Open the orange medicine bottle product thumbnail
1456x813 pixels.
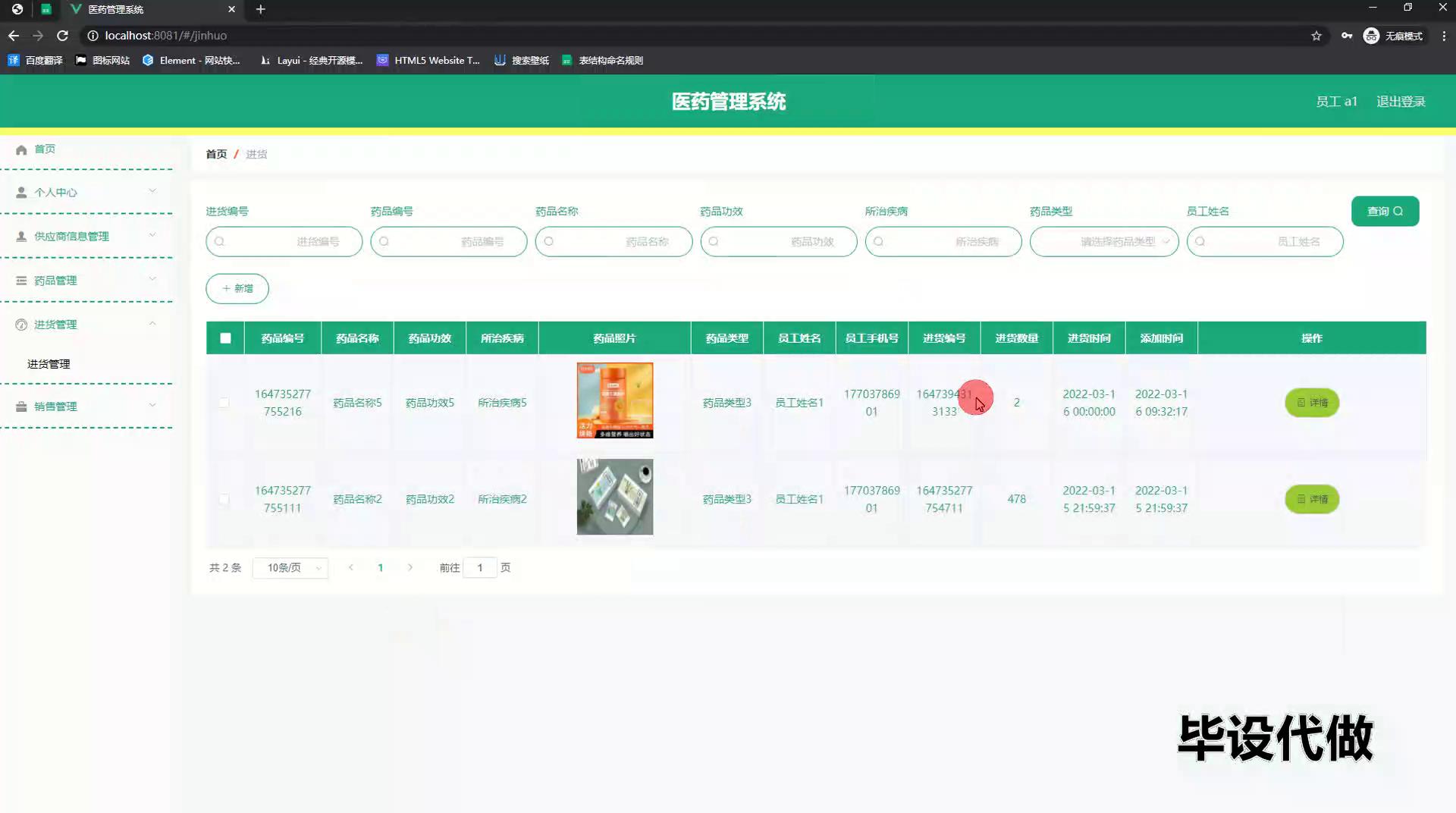point(614,400)
